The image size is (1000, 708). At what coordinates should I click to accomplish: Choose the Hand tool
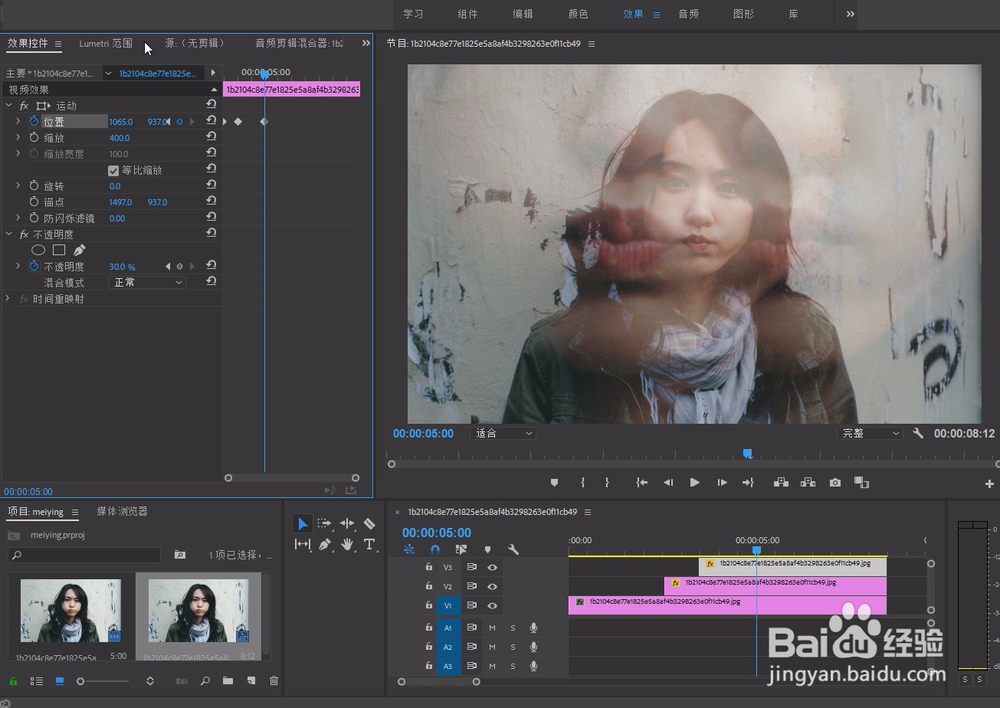(x=347, y=545)
